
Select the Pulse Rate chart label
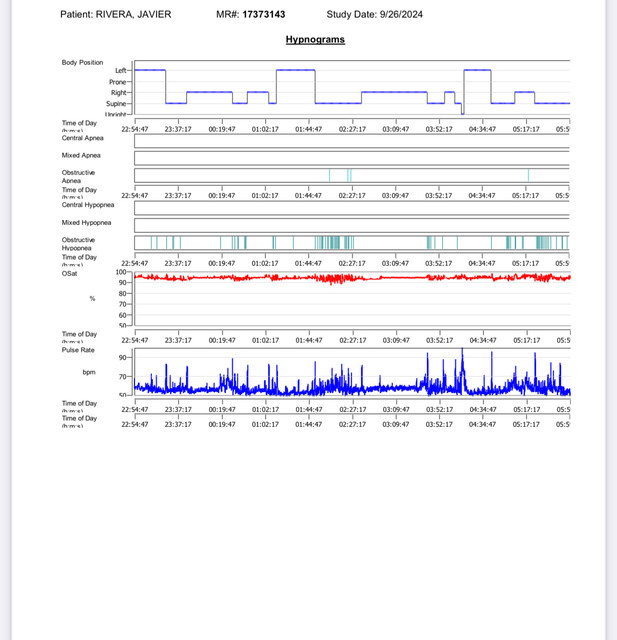(78, 350)
